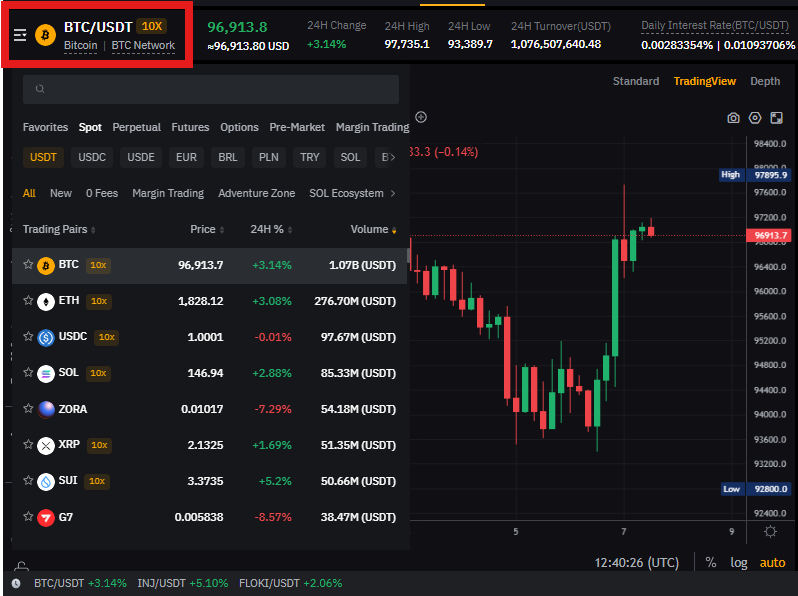Take a chart snapshot with camera icon
This screenshot has height=596, width=798.
[733, 118]
